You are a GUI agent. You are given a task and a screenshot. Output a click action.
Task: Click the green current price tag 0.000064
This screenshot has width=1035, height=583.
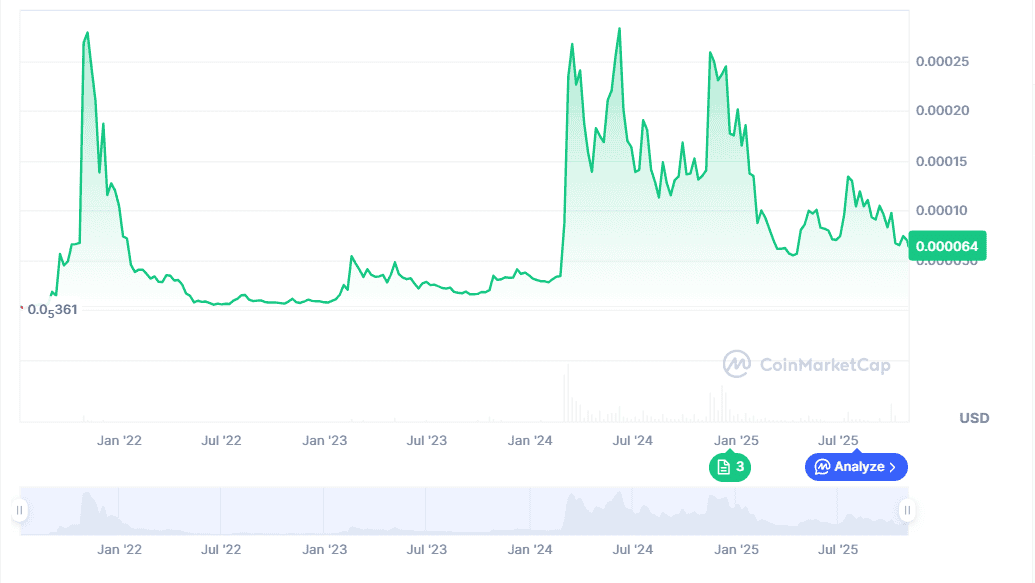click(945, 244)
